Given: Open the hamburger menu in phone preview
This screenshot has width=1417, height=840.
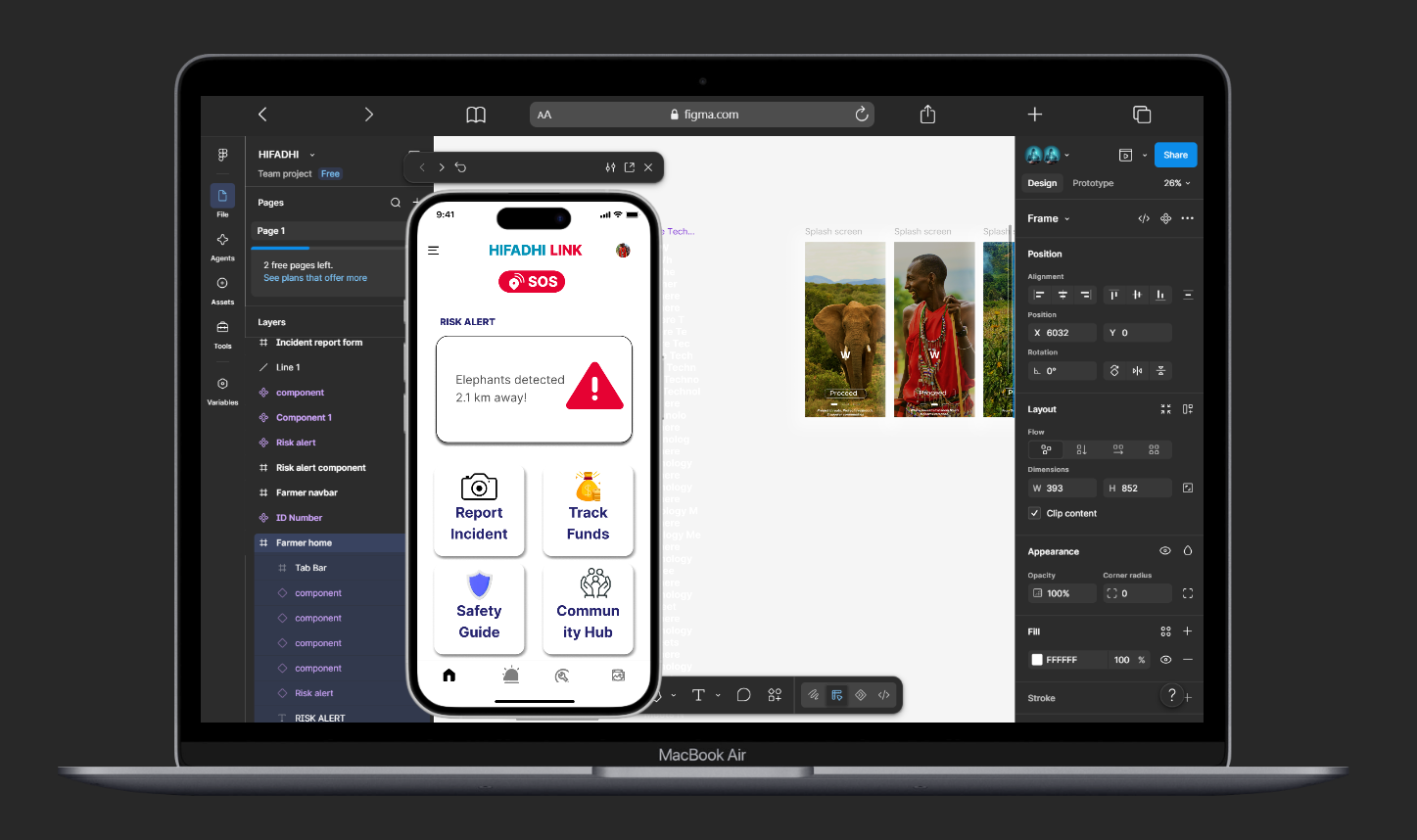Looking at the screenshot, I should [x=434, y=251].
